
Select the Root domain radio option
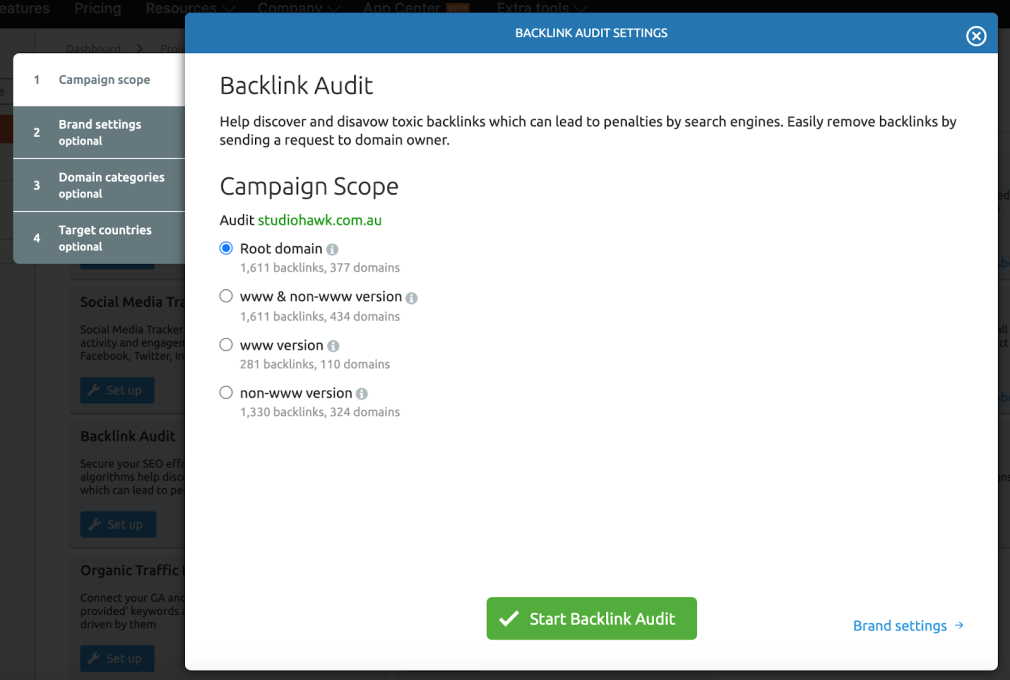226,248
